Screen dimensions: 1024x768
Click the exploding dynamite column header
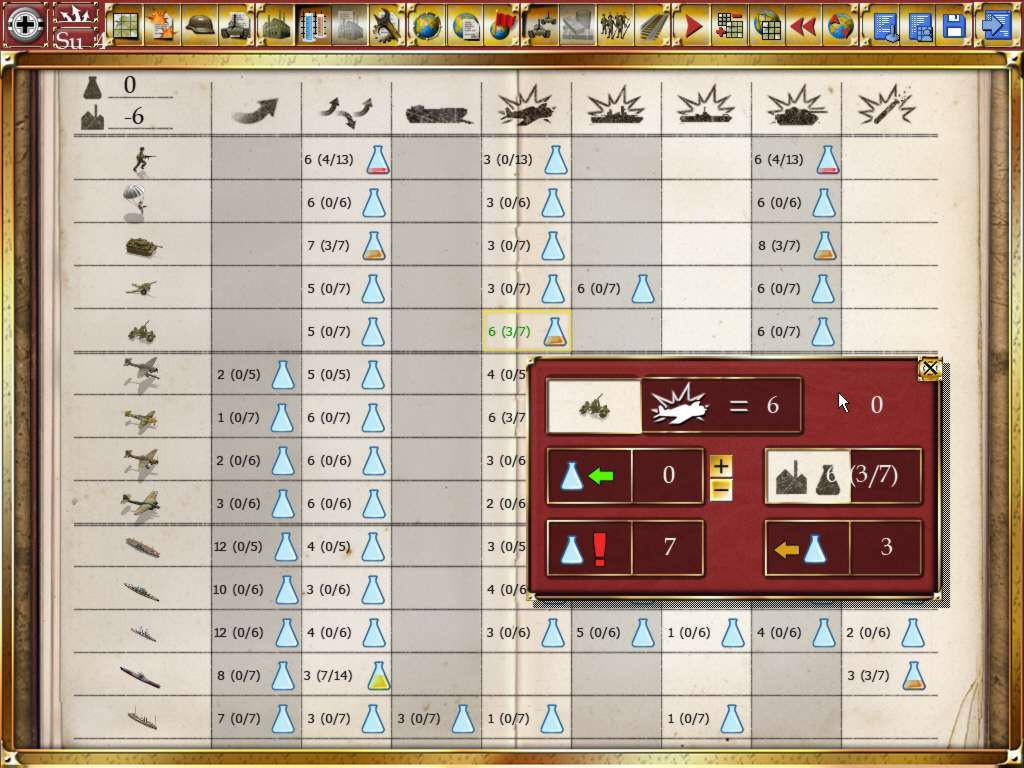(x=886, y=104)
